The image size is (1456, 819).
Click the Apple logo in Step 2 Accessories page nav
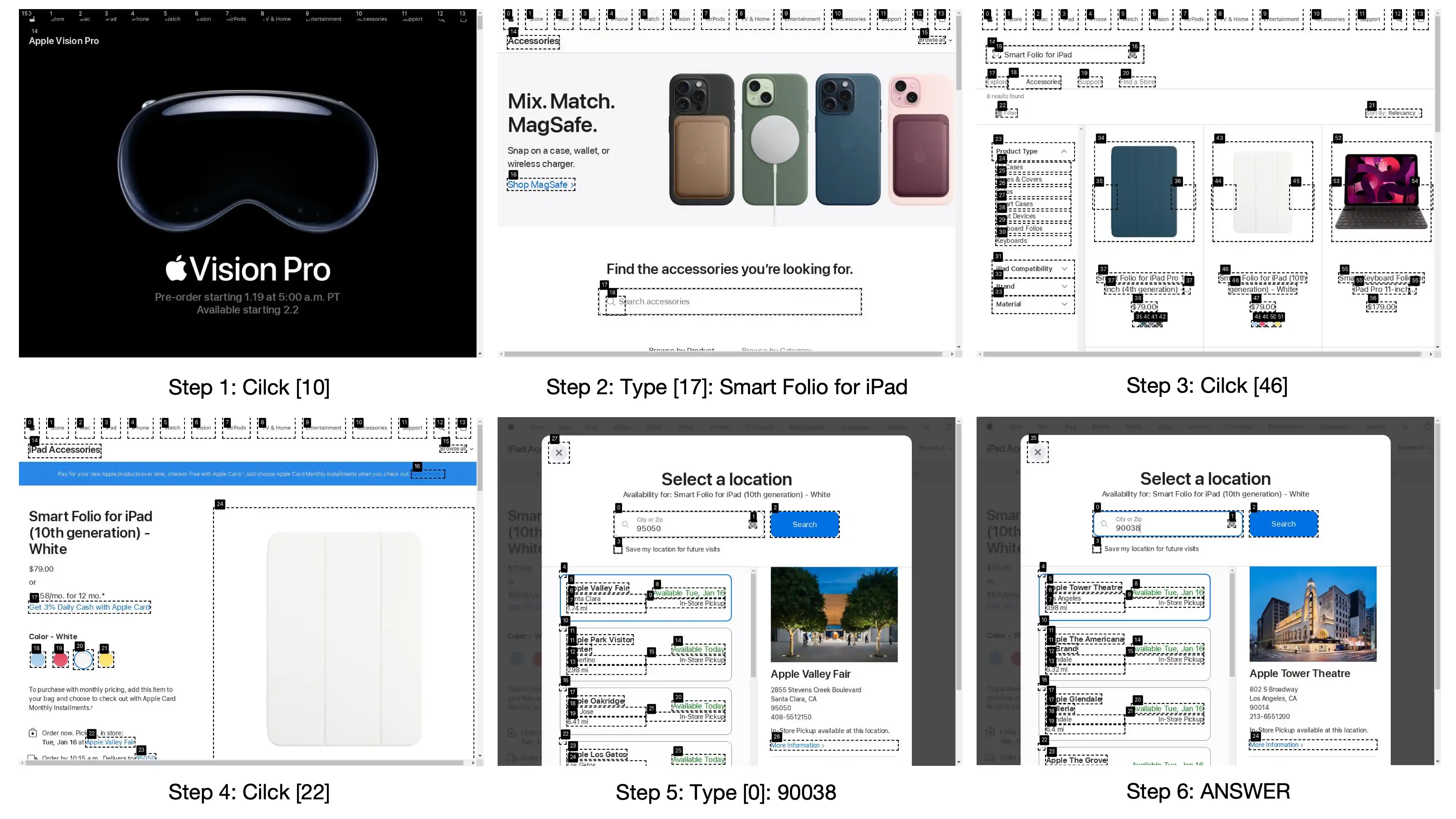coord(510,19)
